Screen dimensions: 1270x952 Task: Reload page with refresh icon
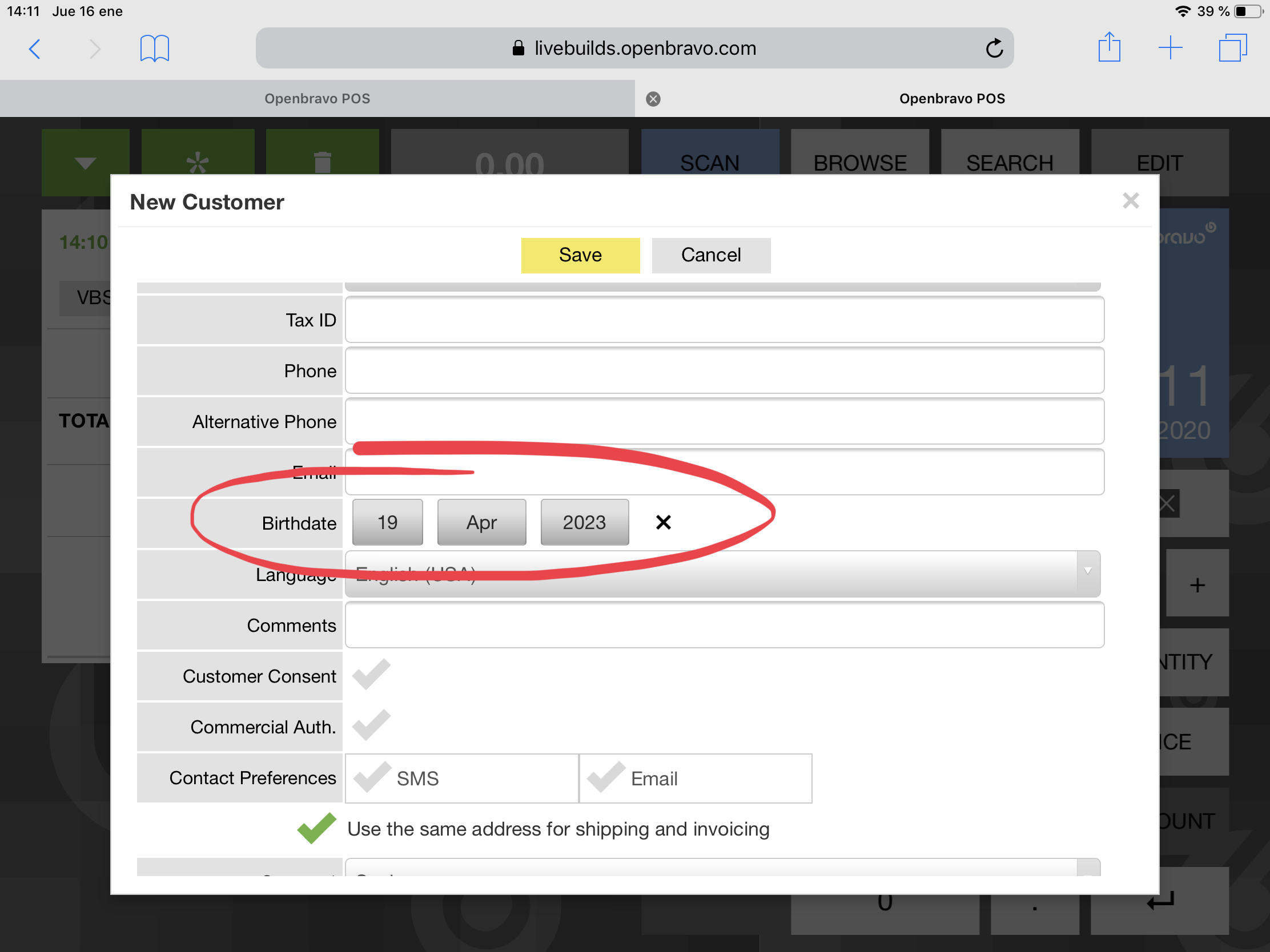point(994,49)
